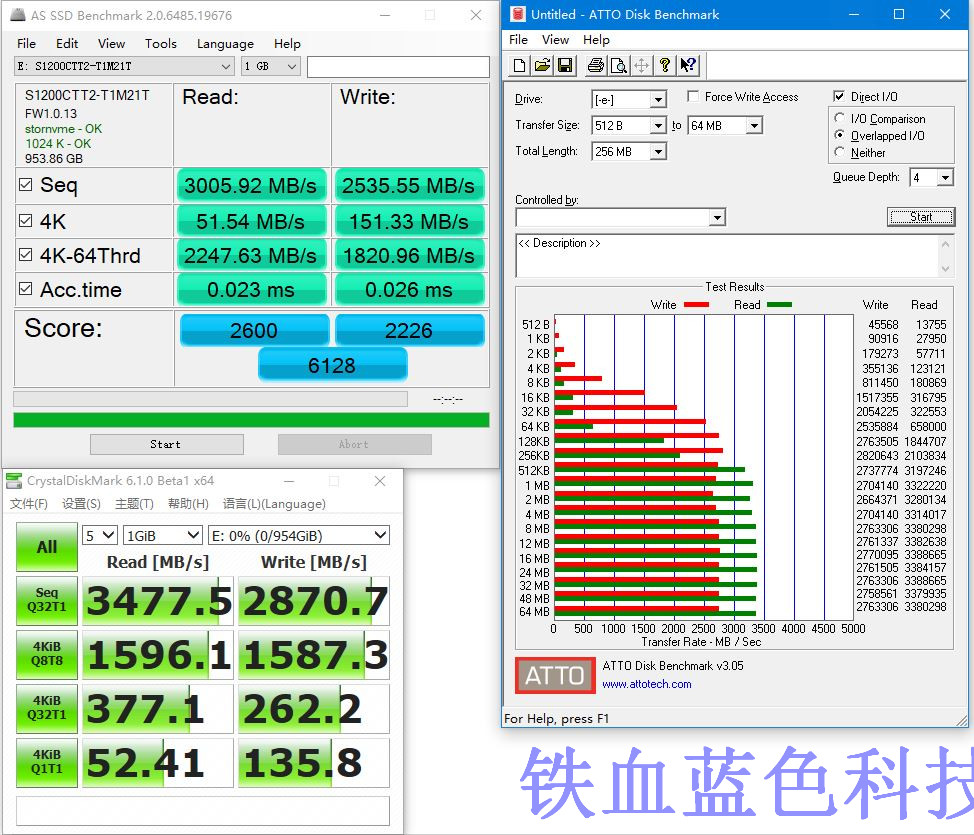The width and height of the screenshot is (974, 835).
Task: Click the ATTO logo badge
Action: [554, 676]
